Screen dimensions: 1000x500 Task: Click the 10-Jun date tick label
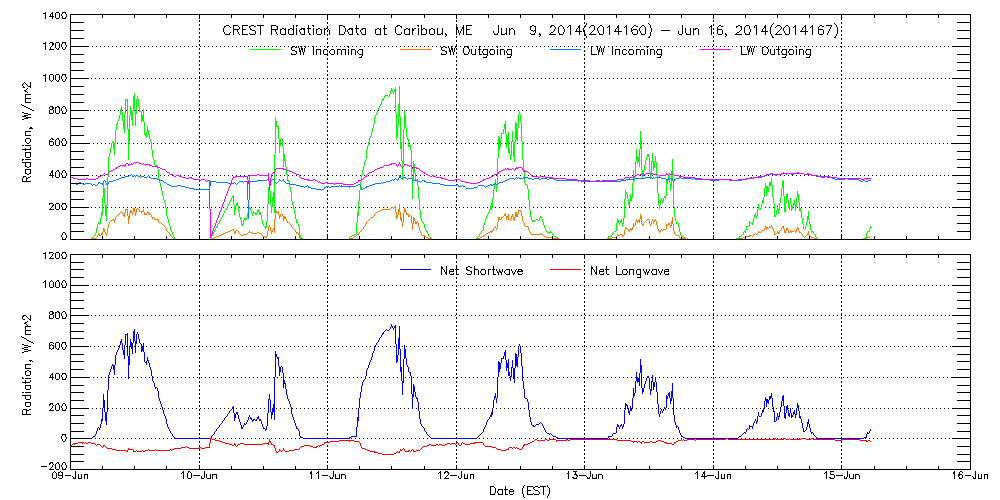click(x=200, y=477)
